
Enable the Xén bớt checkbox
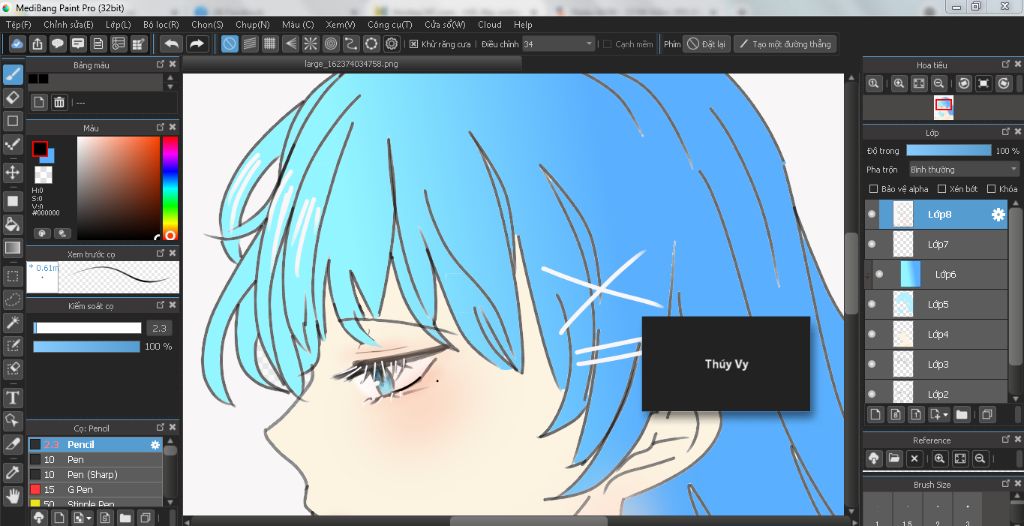click(x=942, y=189)
